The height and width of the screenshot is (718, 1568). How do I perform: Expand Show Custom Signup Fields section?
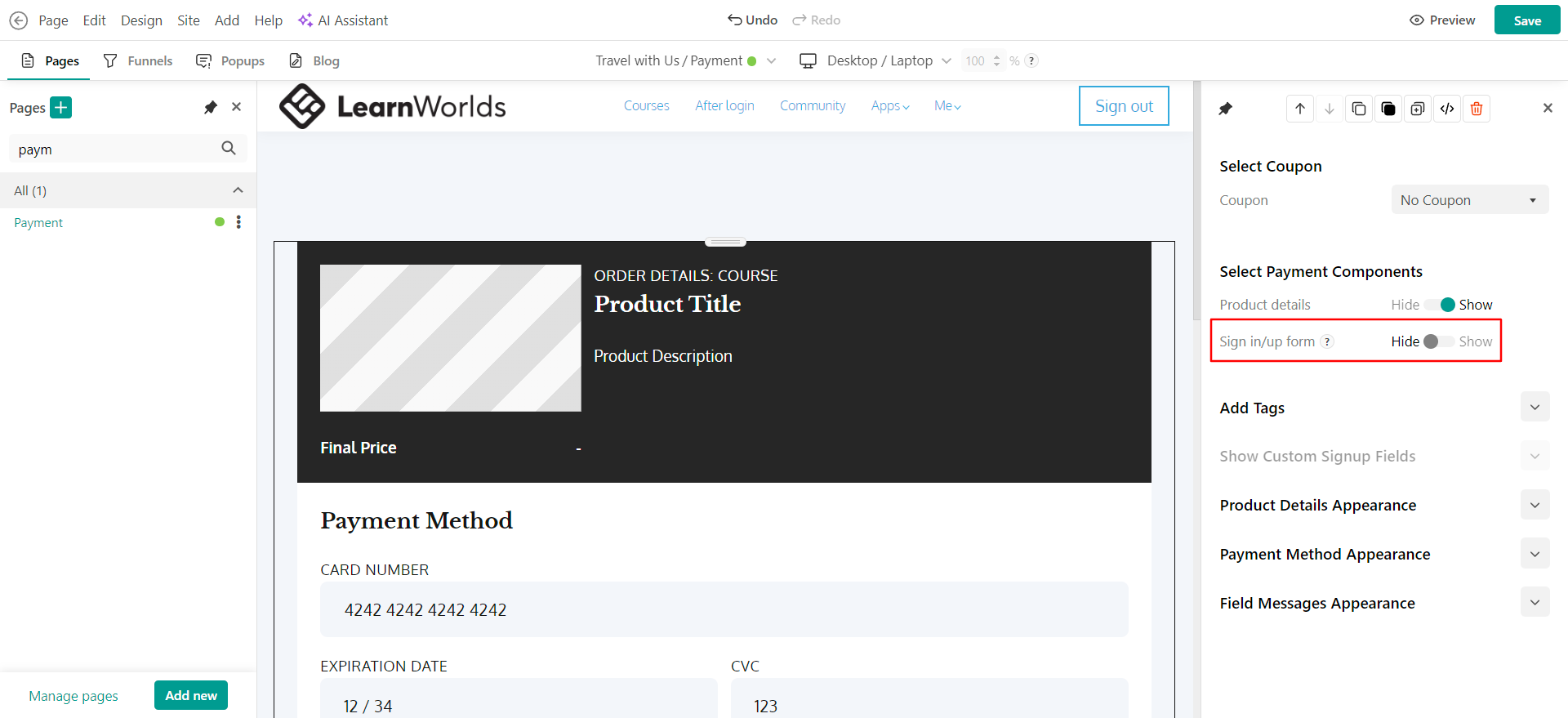[1535, 456]
